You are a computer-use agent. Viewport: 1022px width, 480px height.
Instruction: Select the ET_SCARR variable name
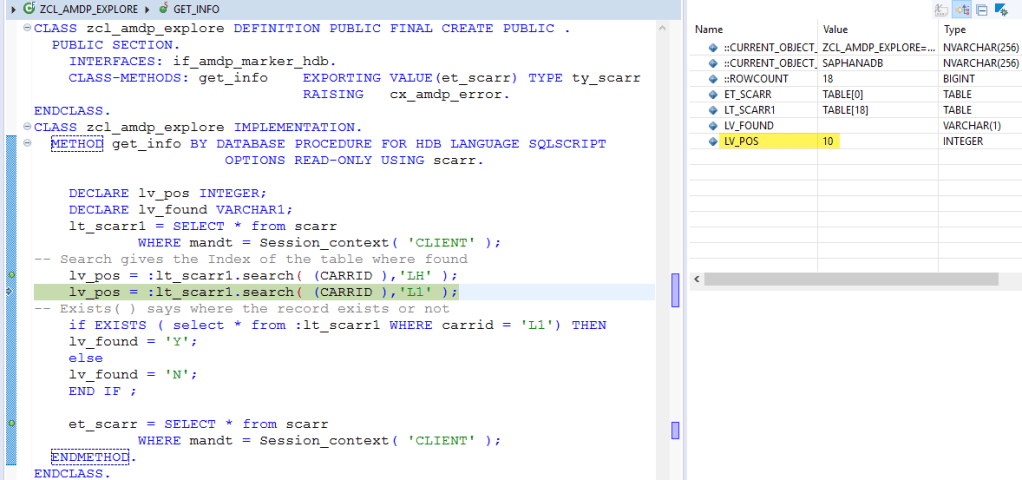(x=748, y=95)
